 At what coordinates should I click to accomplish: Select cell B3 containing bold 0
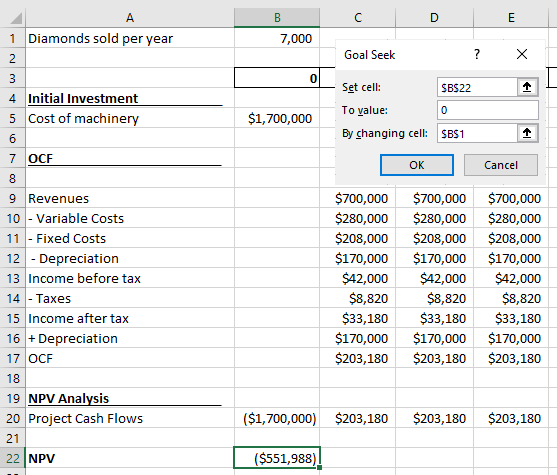tap(277, 78)
